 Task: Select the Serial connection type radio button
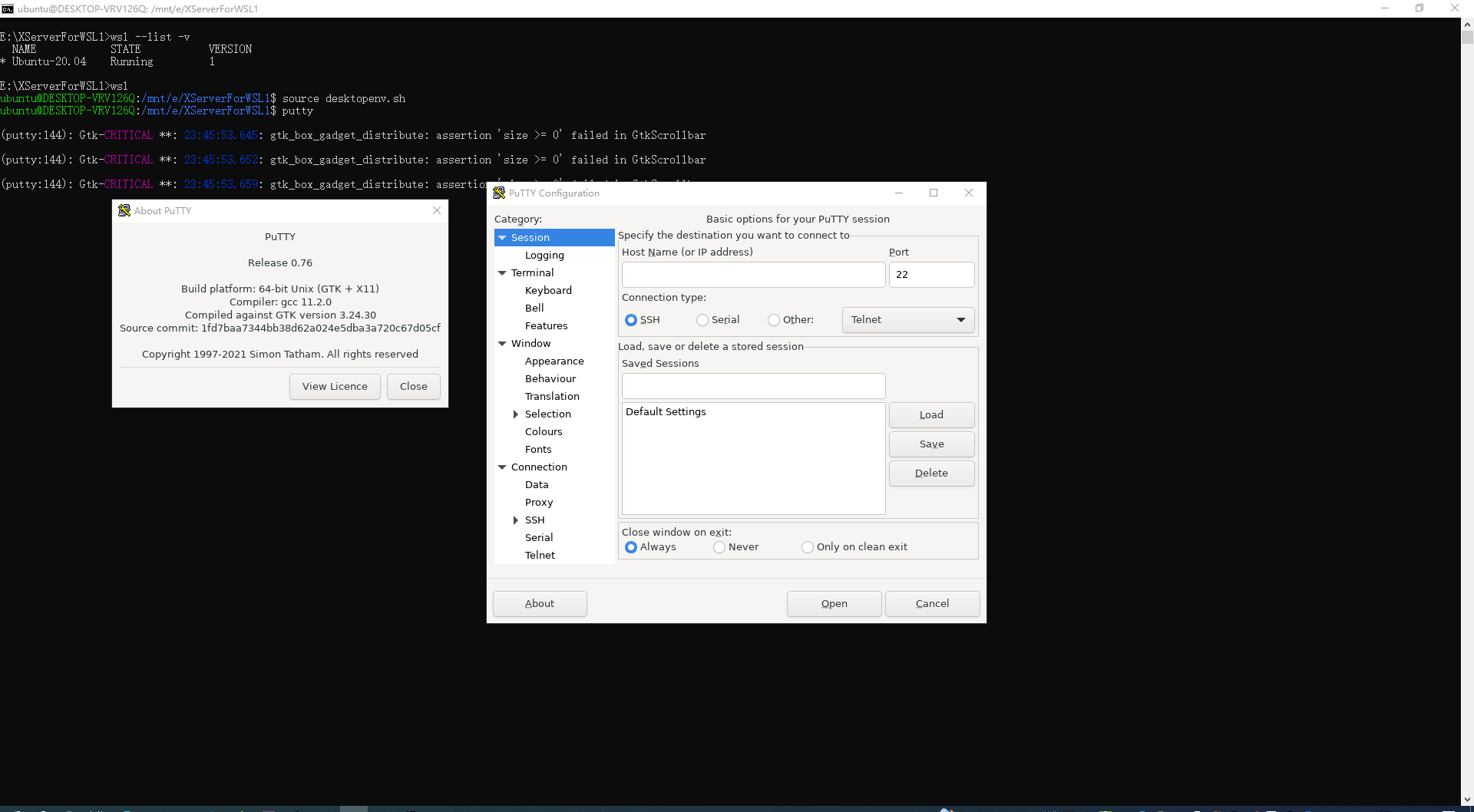pyautogui.click(x=702, y=320)
